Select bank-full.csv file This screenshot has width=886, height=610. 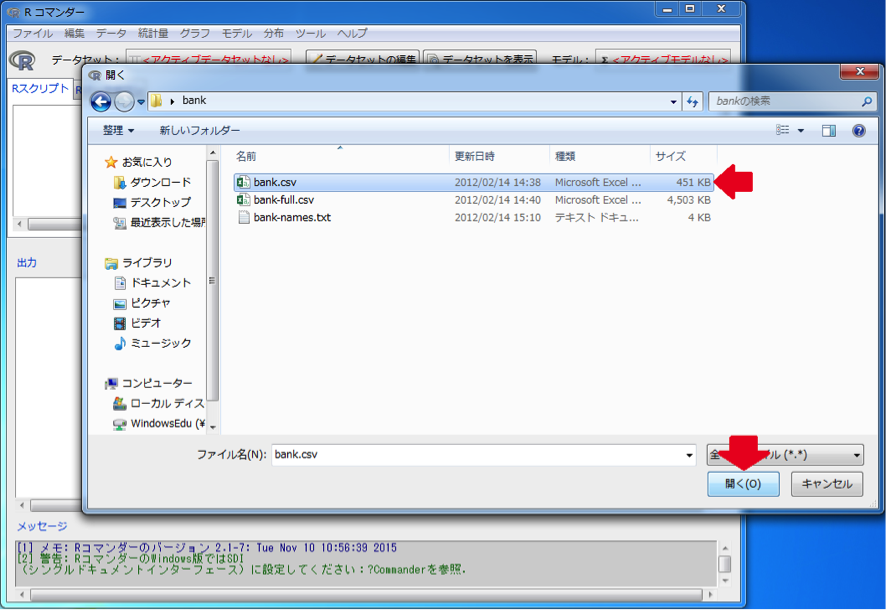point(283,200)
